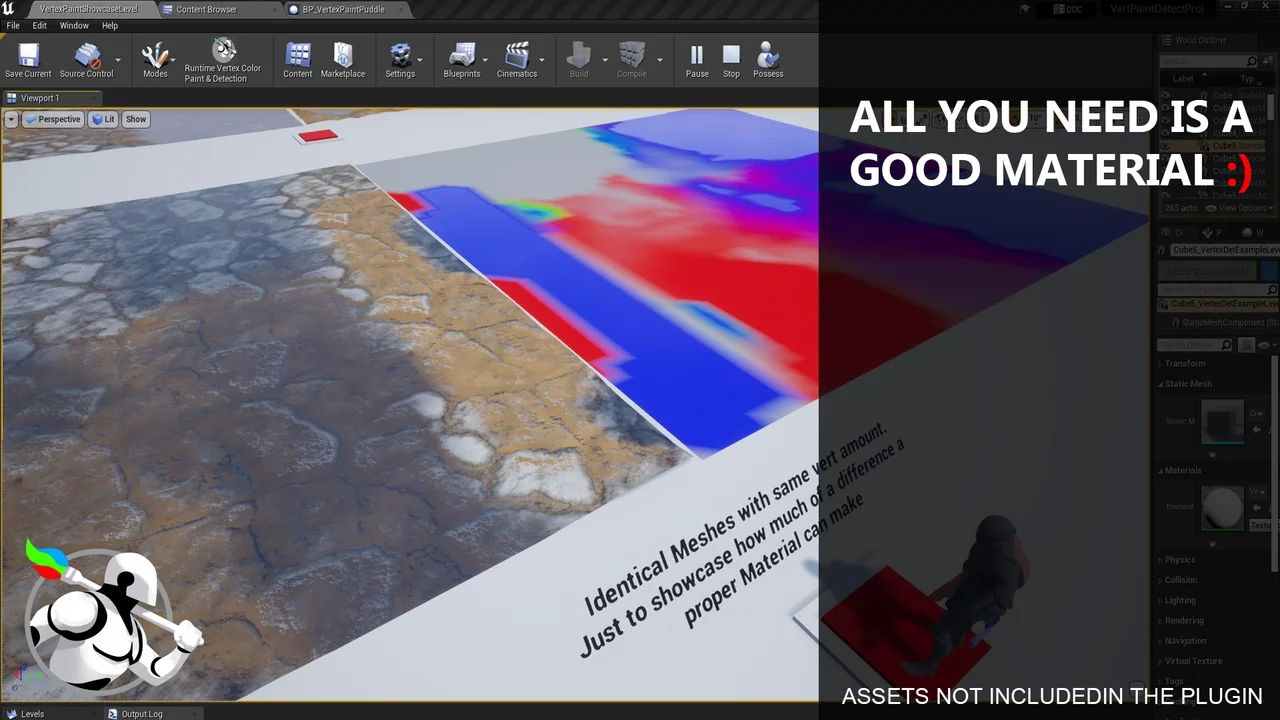The width and height of the screenshot is (1280, 720).
Task: Click the Search Details input field
Action: 1193,344
